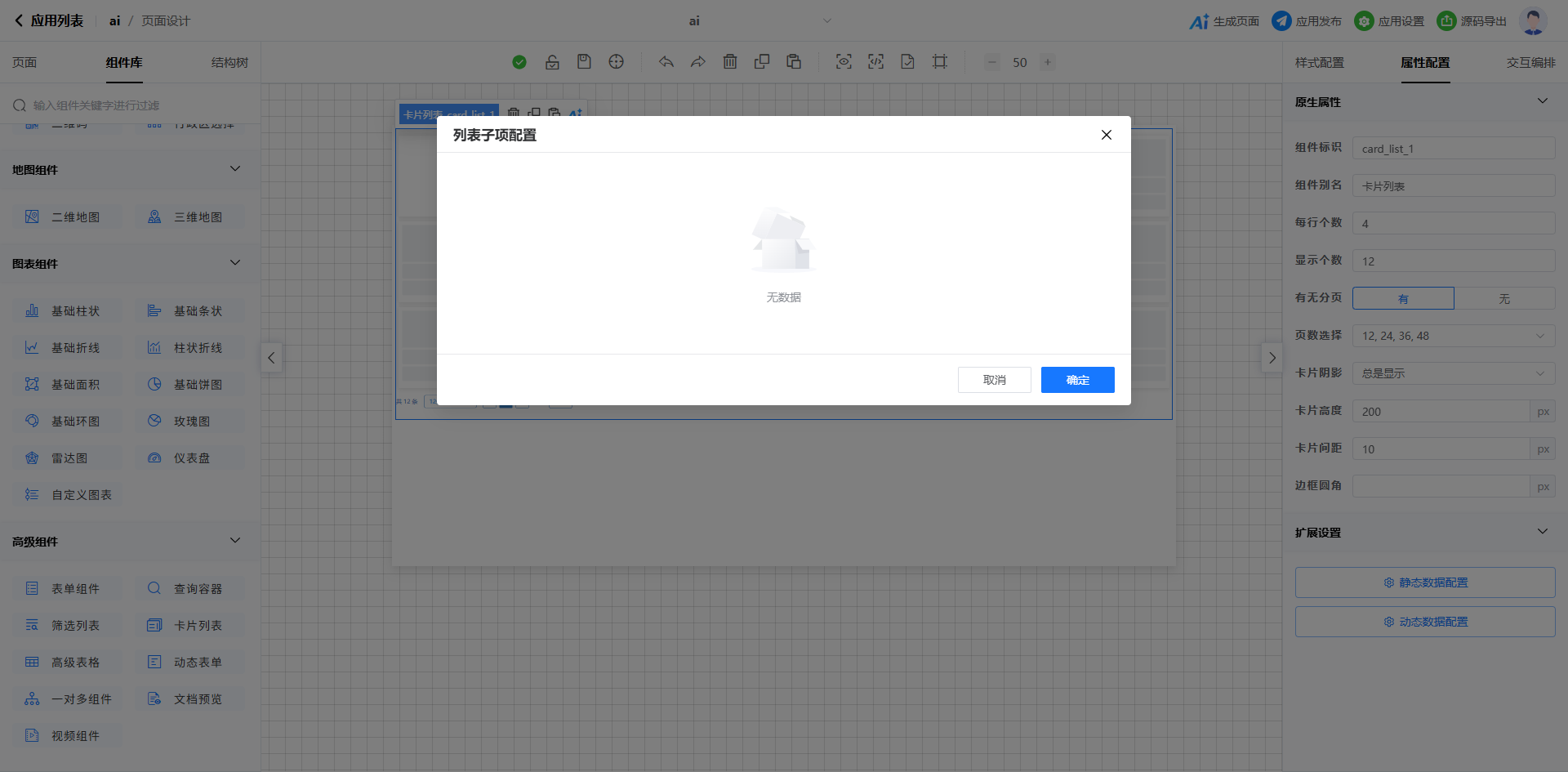This screenshot has width=1568, height=772.
Task: Click the save disk icon in toolbar
Action: [584, 62]
